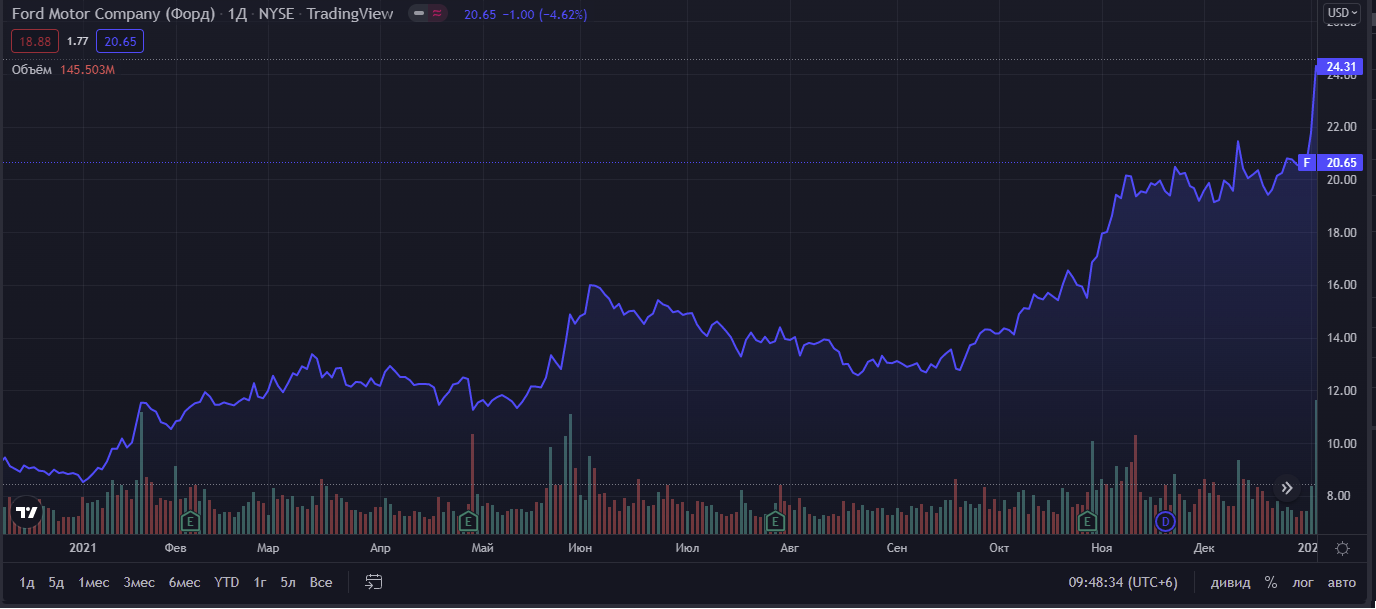Click the Апр label on the time axis
1376x609 pixels.
click(380, 548)
